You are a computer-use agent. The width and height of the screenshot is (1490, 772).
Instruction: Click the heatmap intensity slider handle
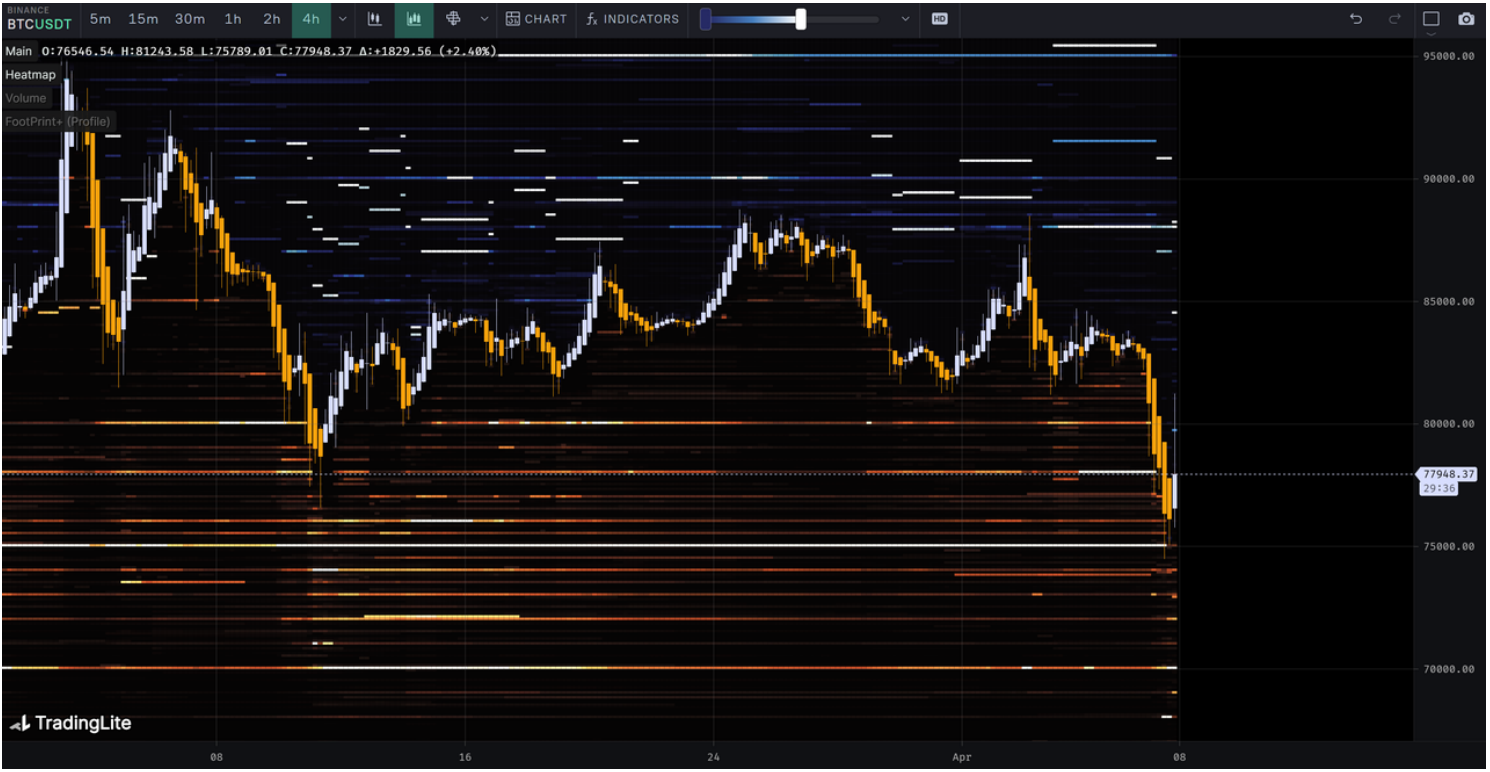pyautogui.click(x=801, y=19)
